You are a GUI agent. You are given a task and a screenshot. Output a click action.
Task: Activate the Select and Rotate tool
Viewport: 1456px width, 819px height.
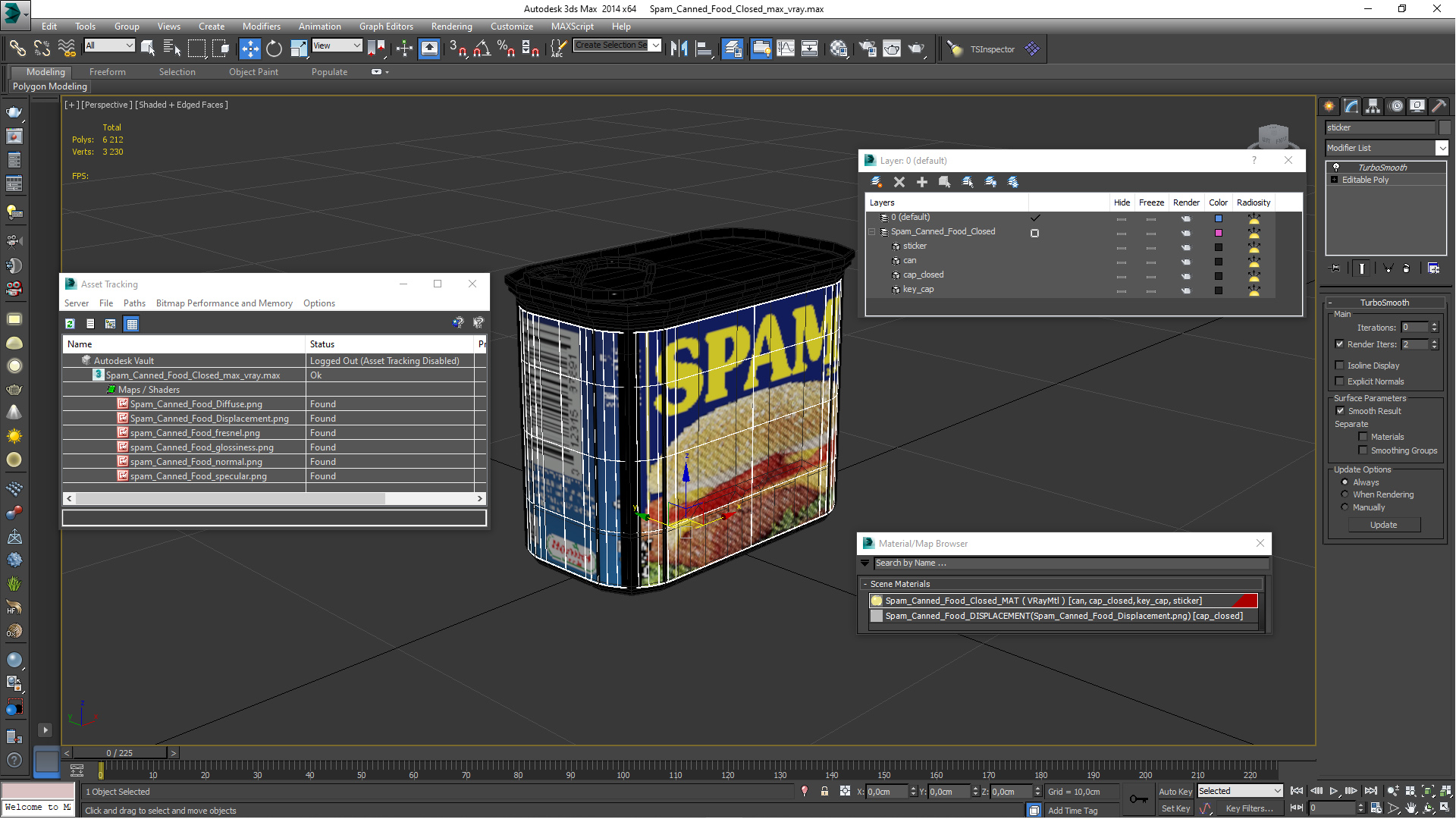click(274, 49)
